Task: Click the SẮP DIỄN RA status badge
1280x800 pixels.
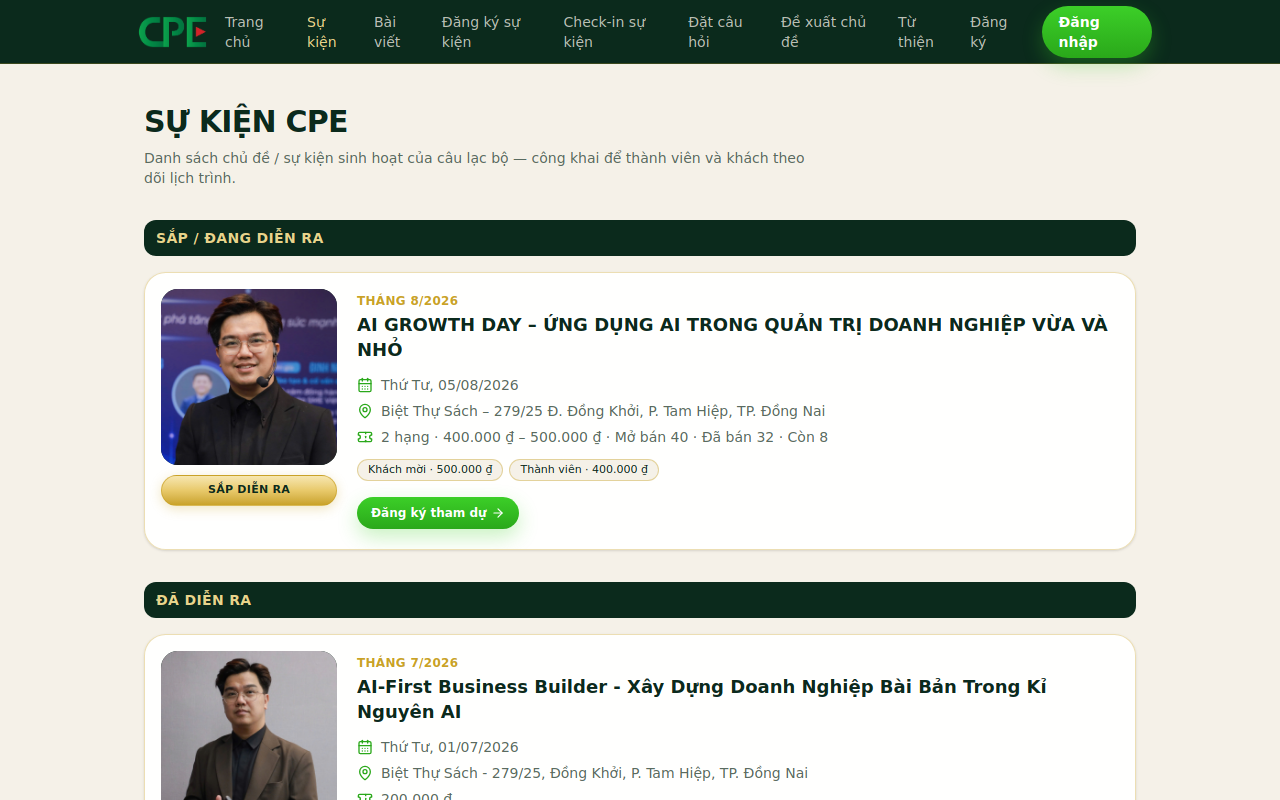Action: point(249,490)
